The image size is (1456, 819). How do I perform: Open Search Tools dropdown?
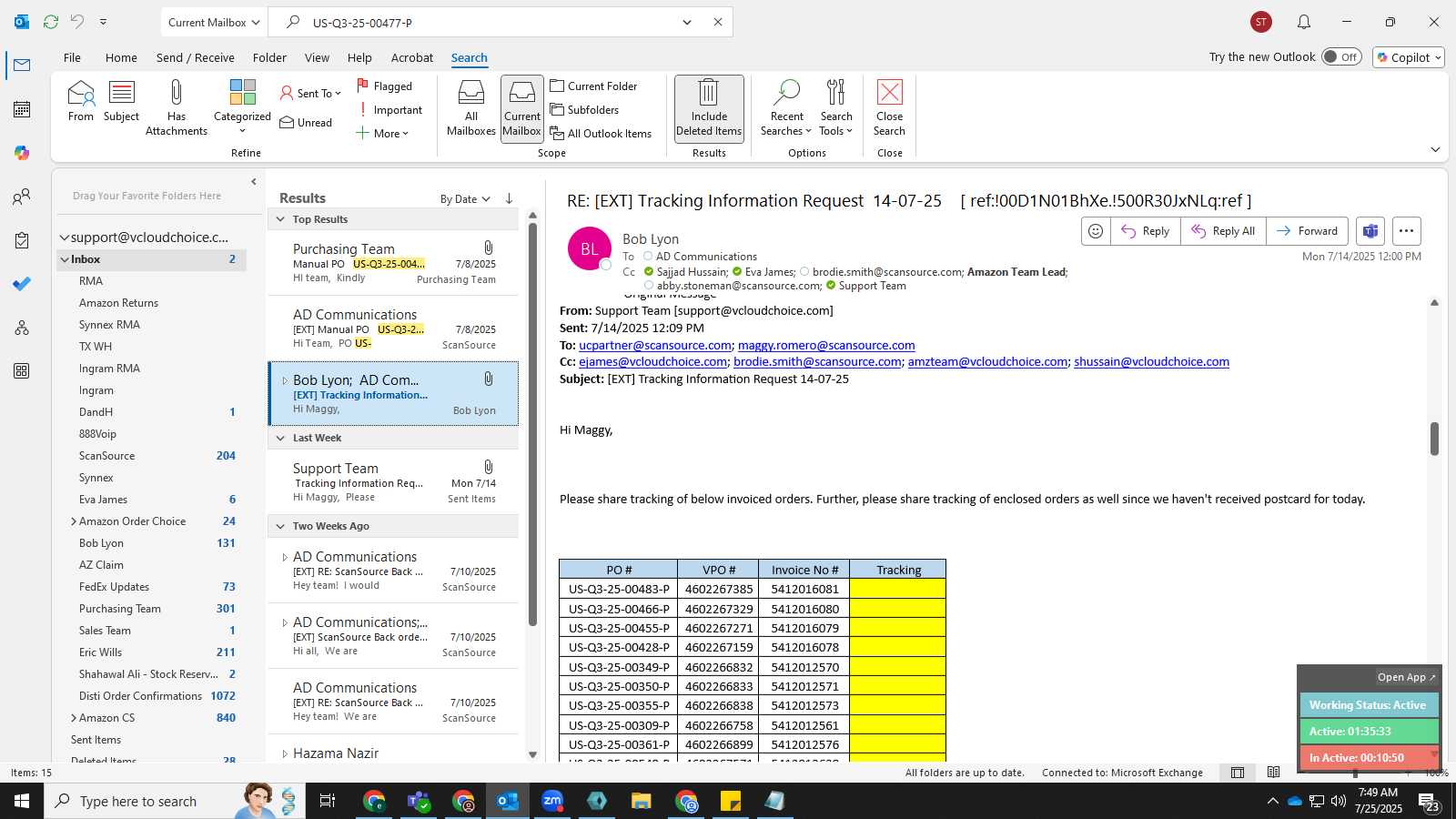(x=835, y=107)
